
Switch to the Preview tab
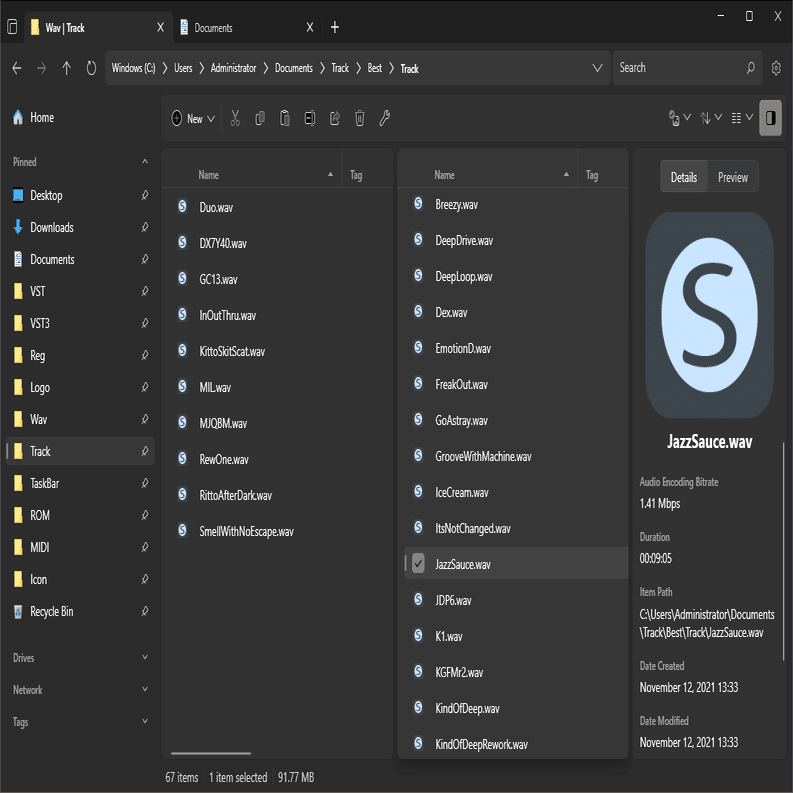(x=733, y=177)
